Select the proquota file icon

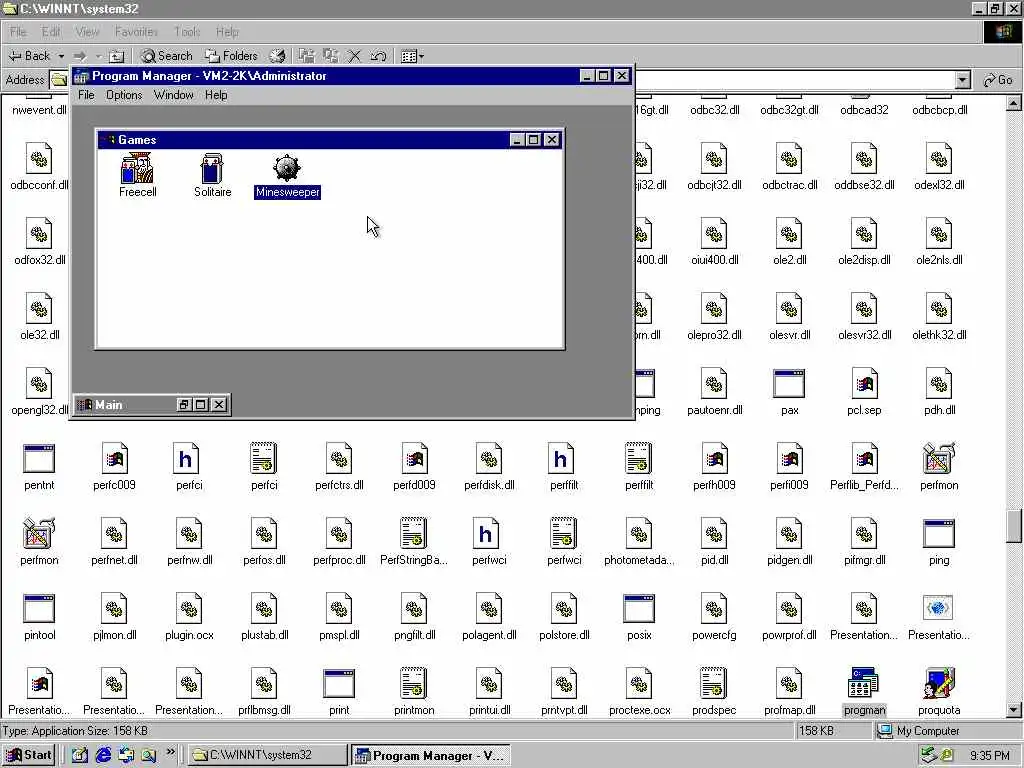point(939,682)
